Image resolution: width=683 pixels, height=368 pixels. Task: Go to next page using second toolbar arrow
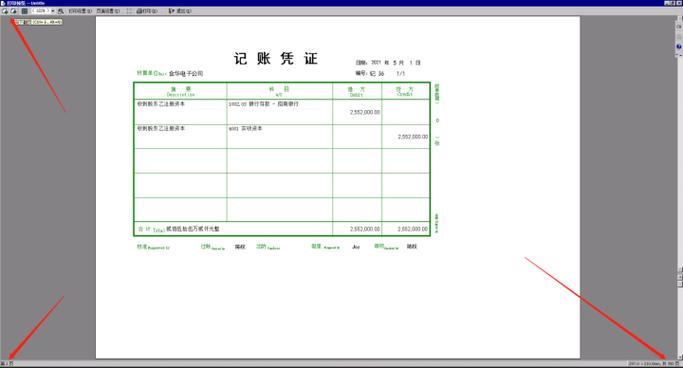coord(14,11)
